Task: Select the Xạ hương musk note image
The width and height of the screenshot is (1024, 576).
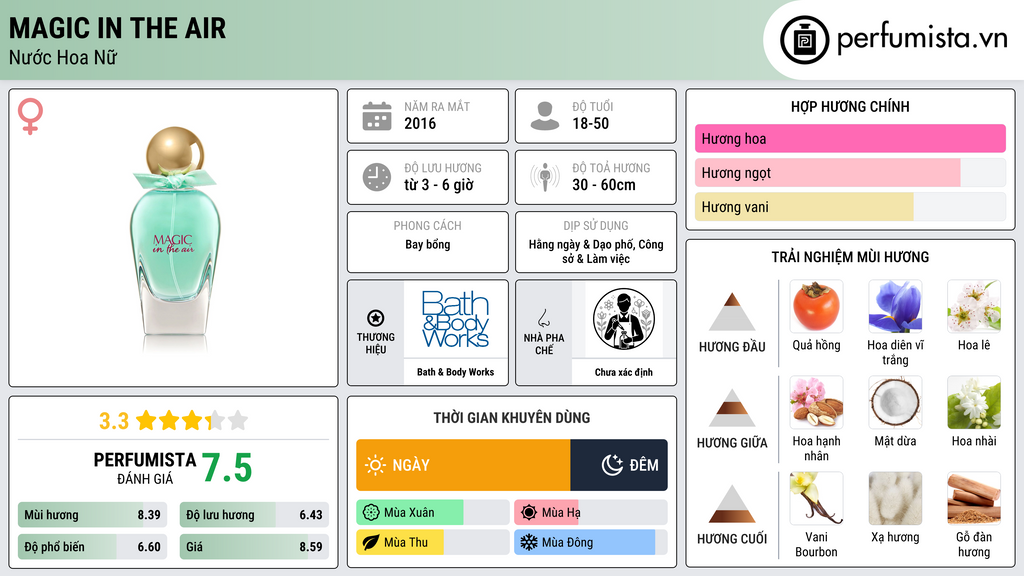Action: (895, 499)
